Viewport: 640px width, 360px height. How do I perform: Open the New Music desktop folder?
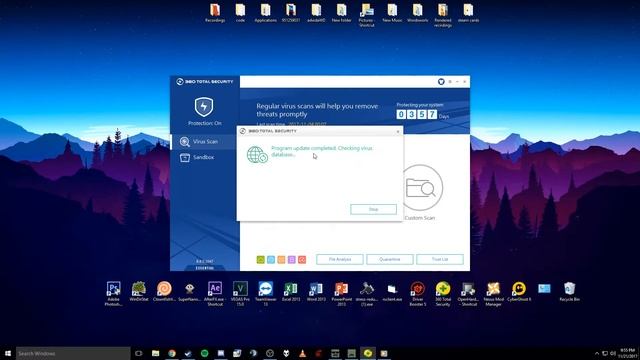[392, 13]
